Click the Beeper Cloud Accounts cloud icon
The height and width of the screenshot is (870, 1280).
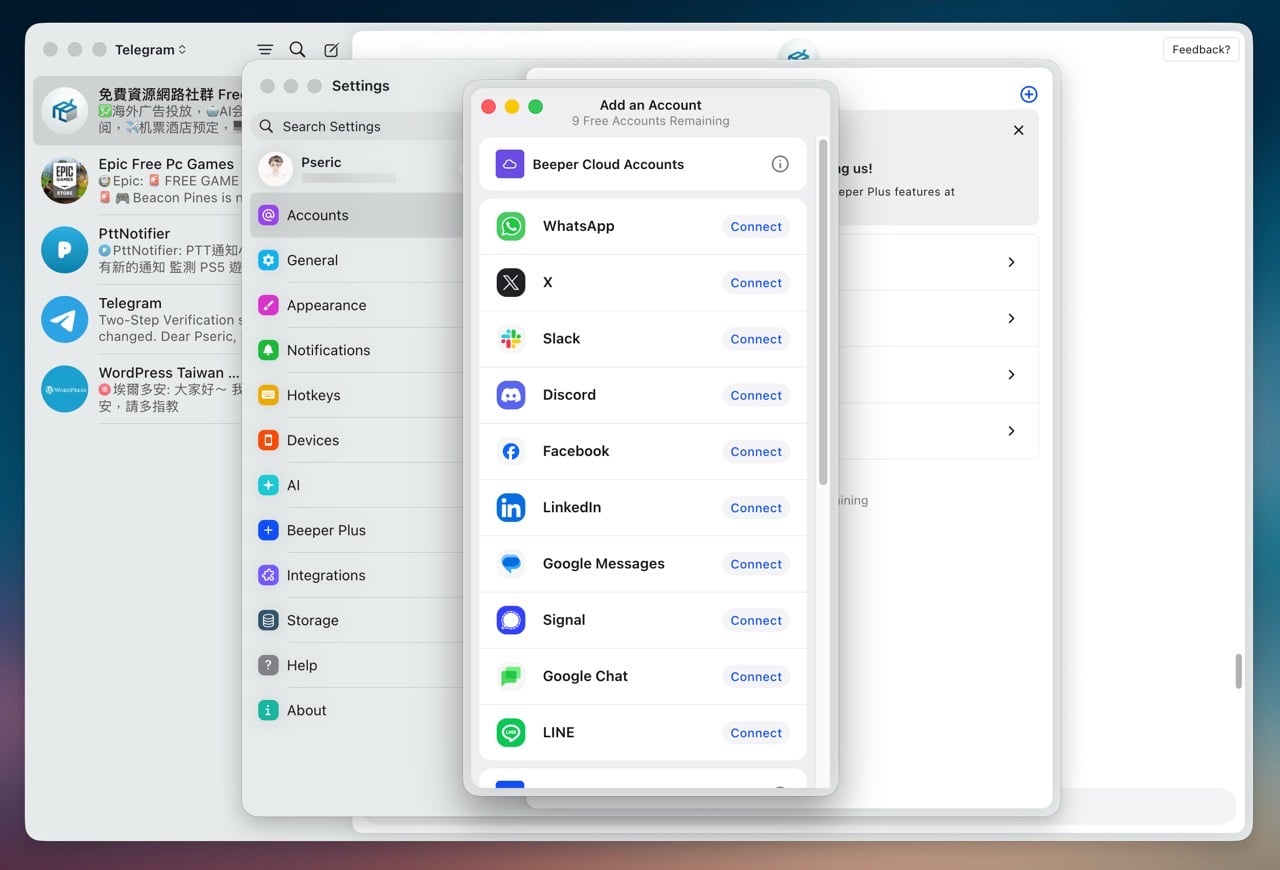coord(510,164)
